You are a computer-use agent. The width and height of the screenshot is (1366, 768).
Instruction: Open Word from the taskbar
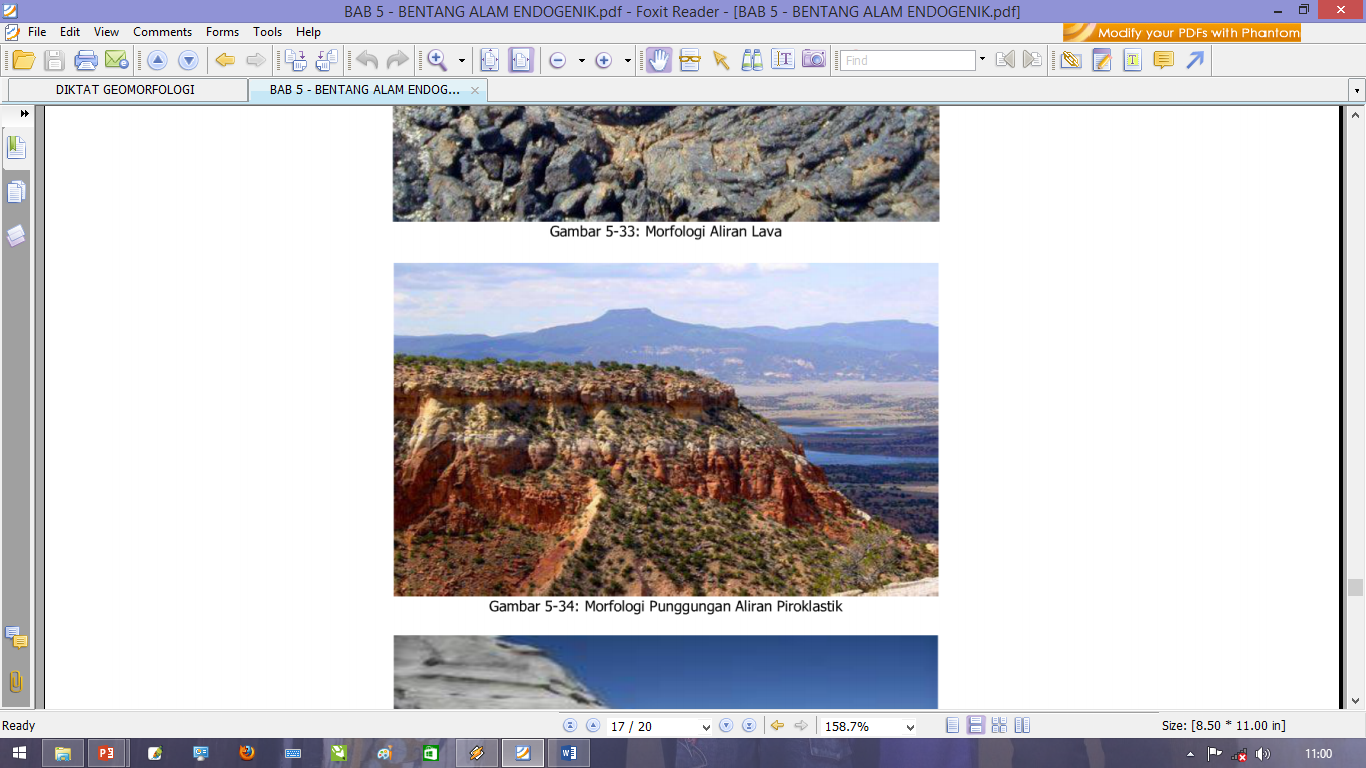pos(569,753)
